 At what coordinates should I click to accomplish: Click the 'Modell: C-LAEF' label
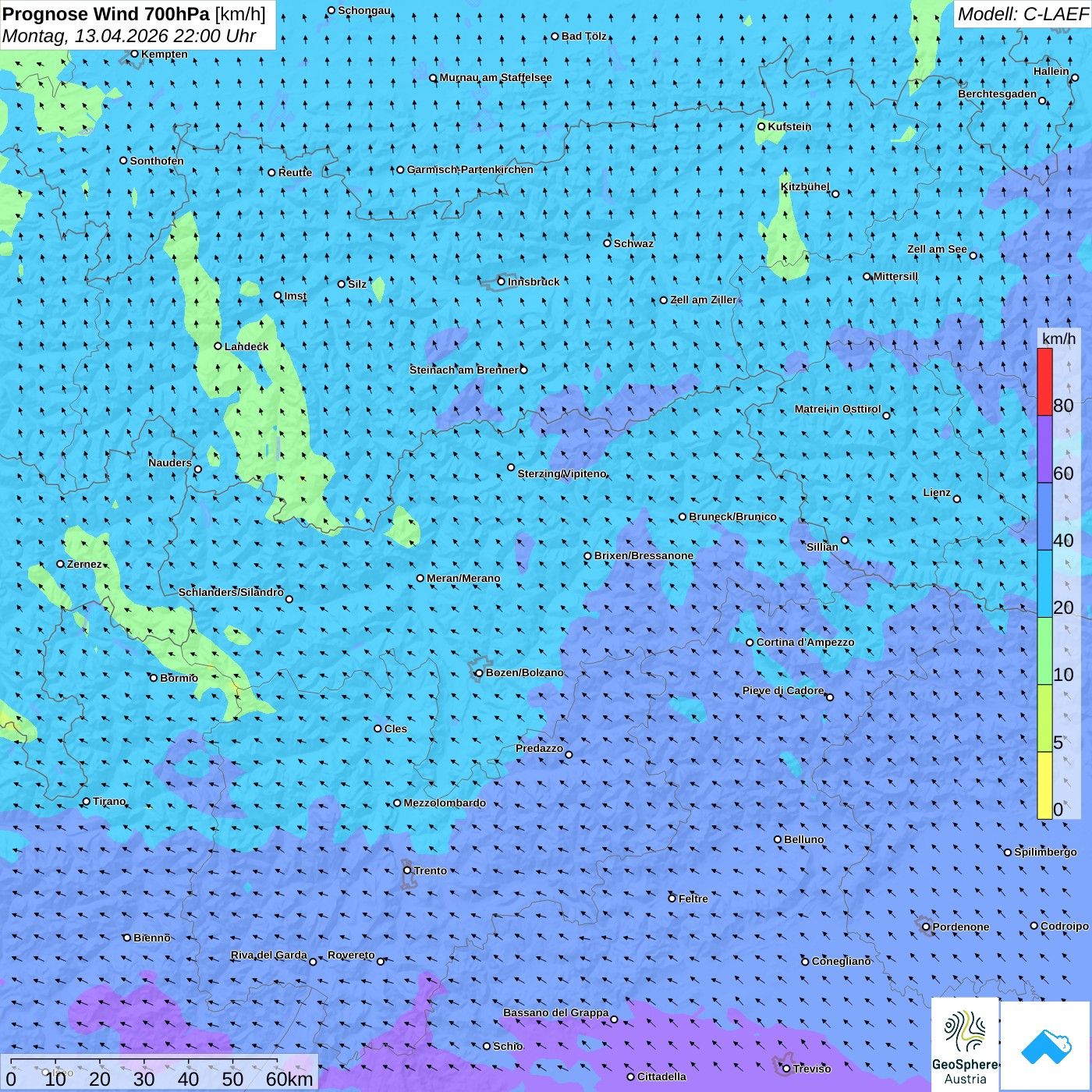point(1023,14)
